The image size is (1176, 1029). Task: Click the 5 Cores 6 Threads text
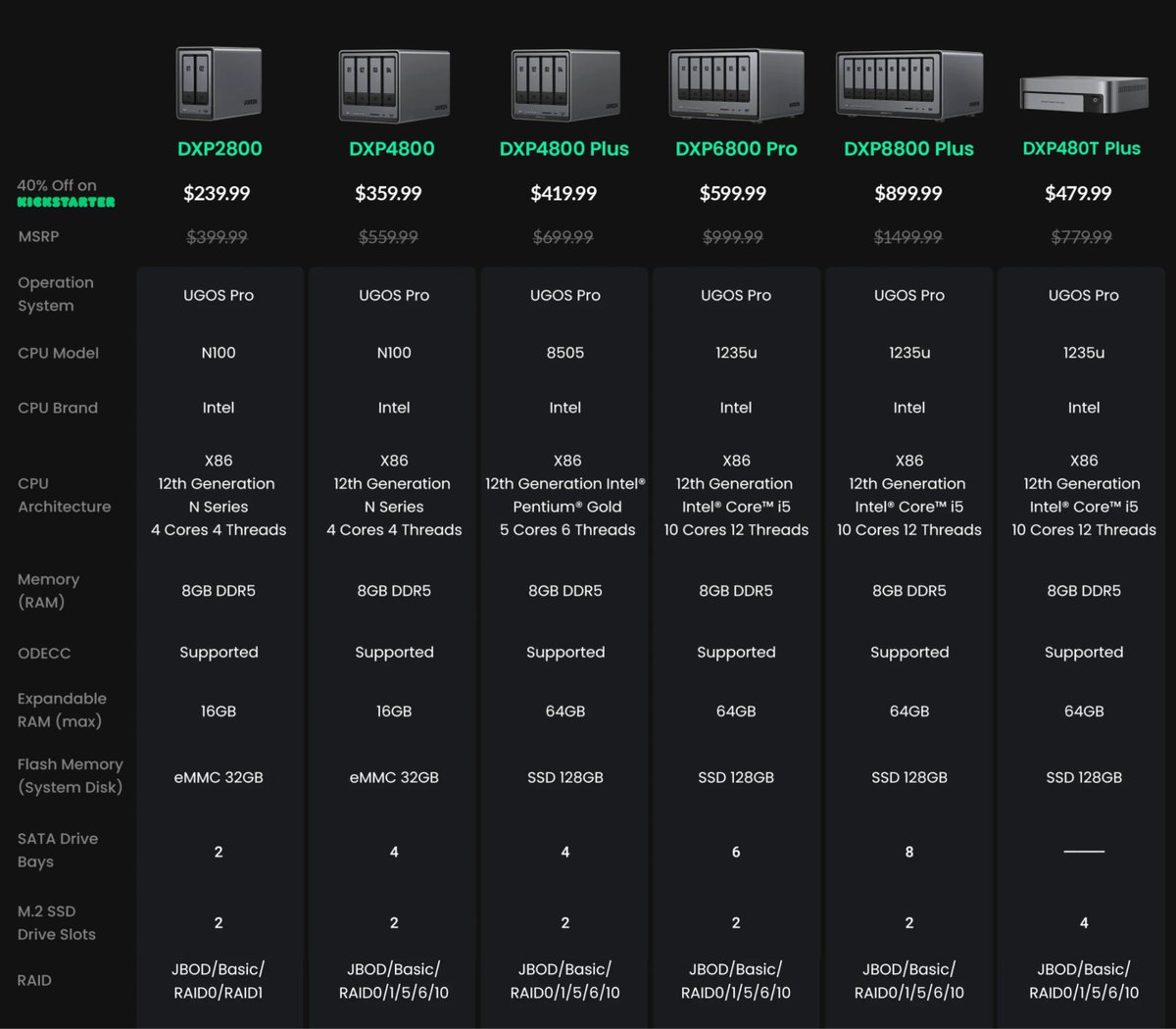[567, 530]
